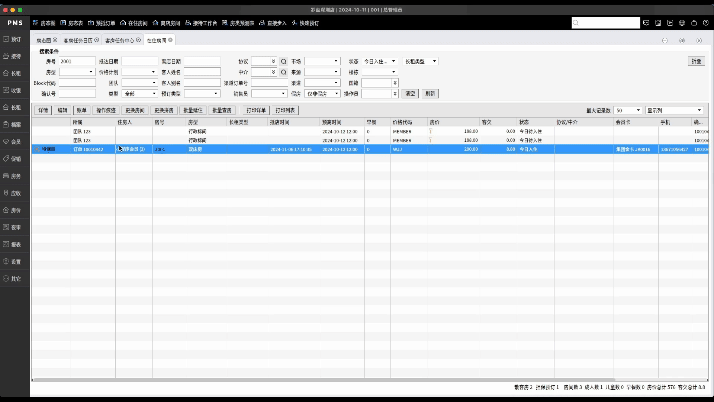Close the active 在住 tab
Screen dimensions: 714x402
click(170, 40)
